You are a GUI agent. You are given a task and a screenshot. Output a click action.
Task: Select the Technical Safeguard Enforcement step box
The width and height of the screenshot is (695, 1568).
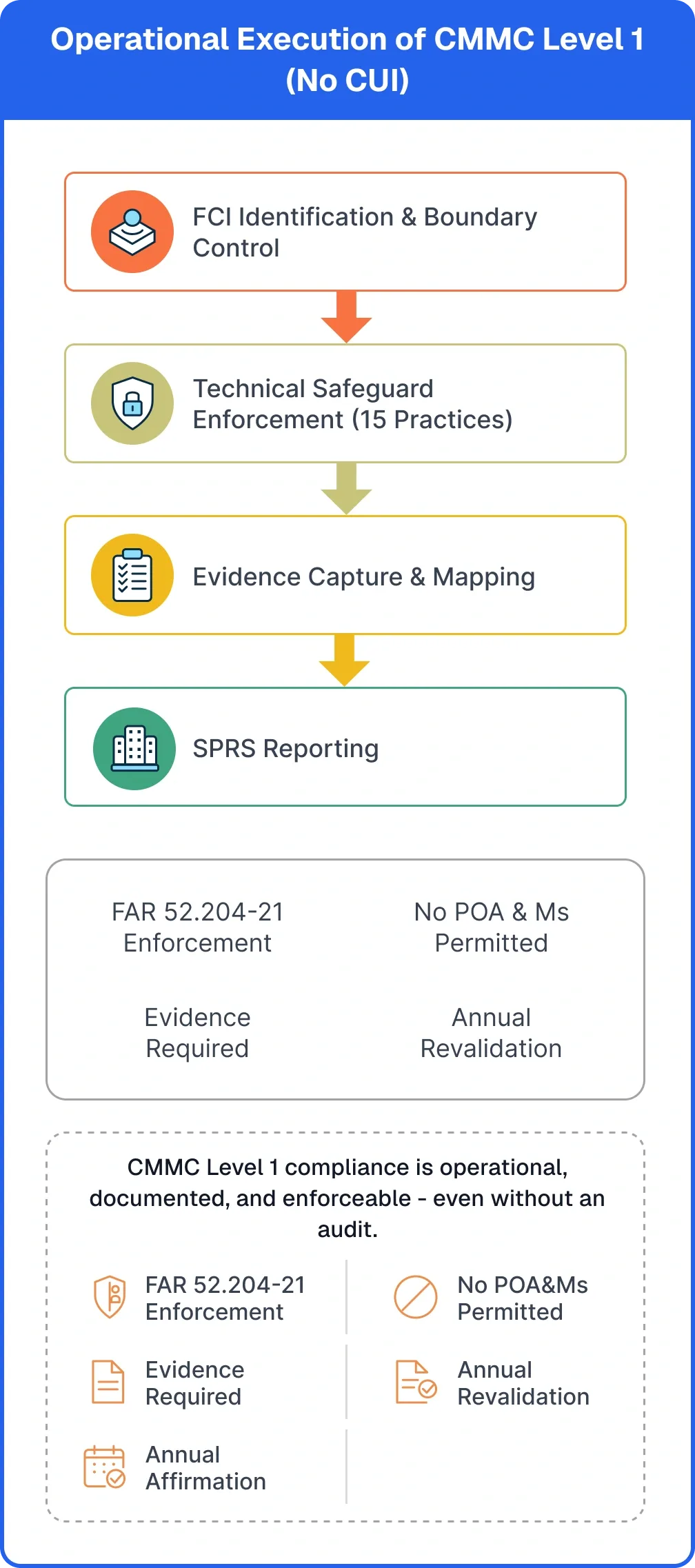345,403
